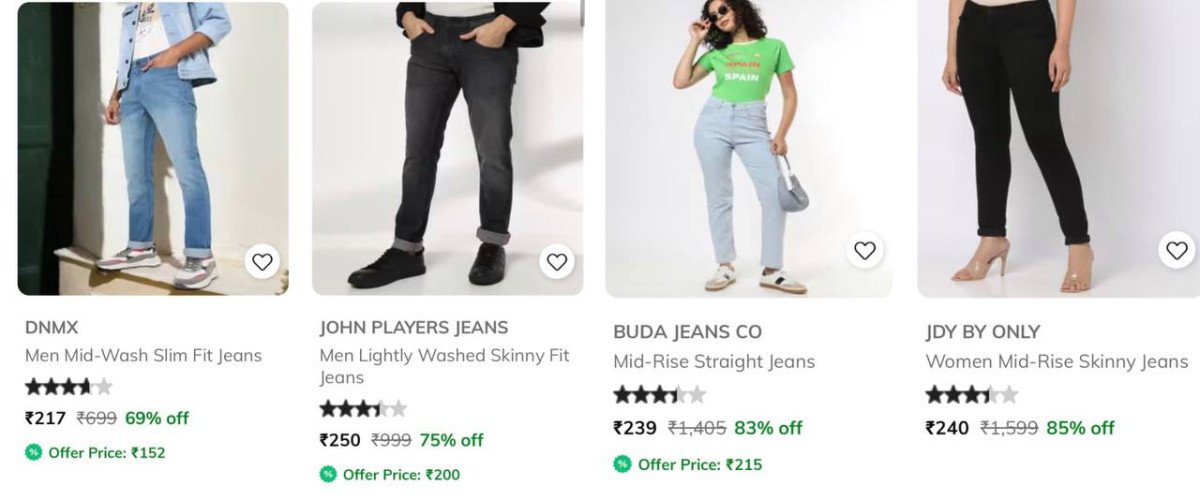Click JOHN PLAYERS JEANS brand name

[414, 327]
